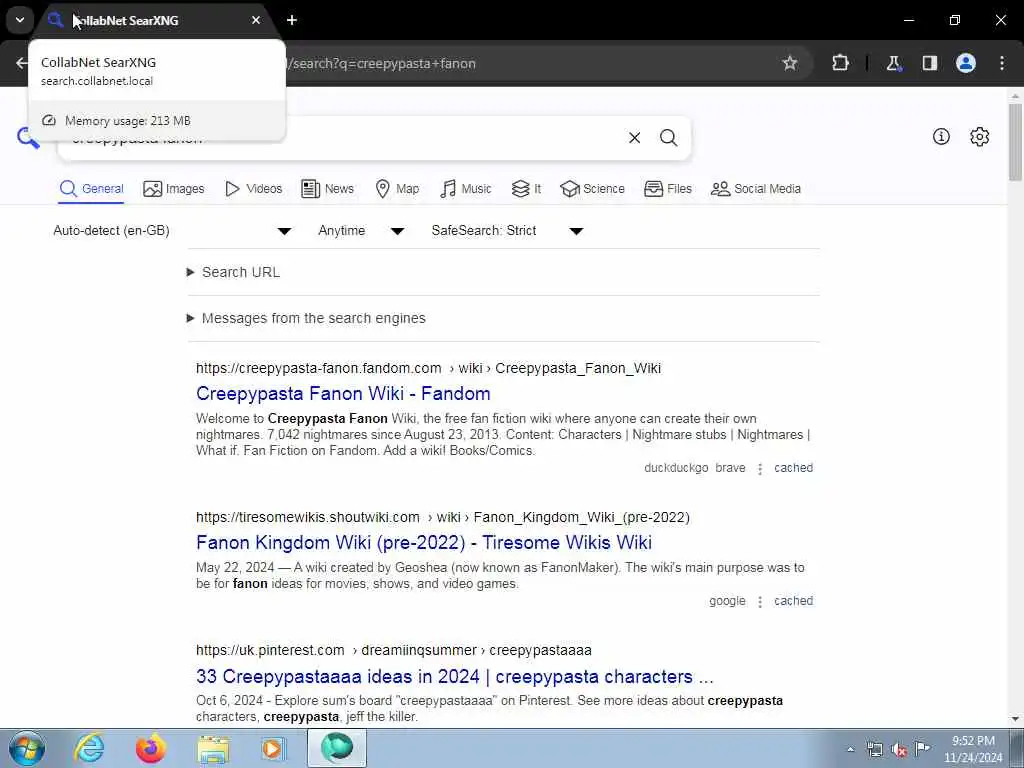The height and width of the screenshot is (768, 1024).
Task: Open the Files category tab
Action: (667, 189)
